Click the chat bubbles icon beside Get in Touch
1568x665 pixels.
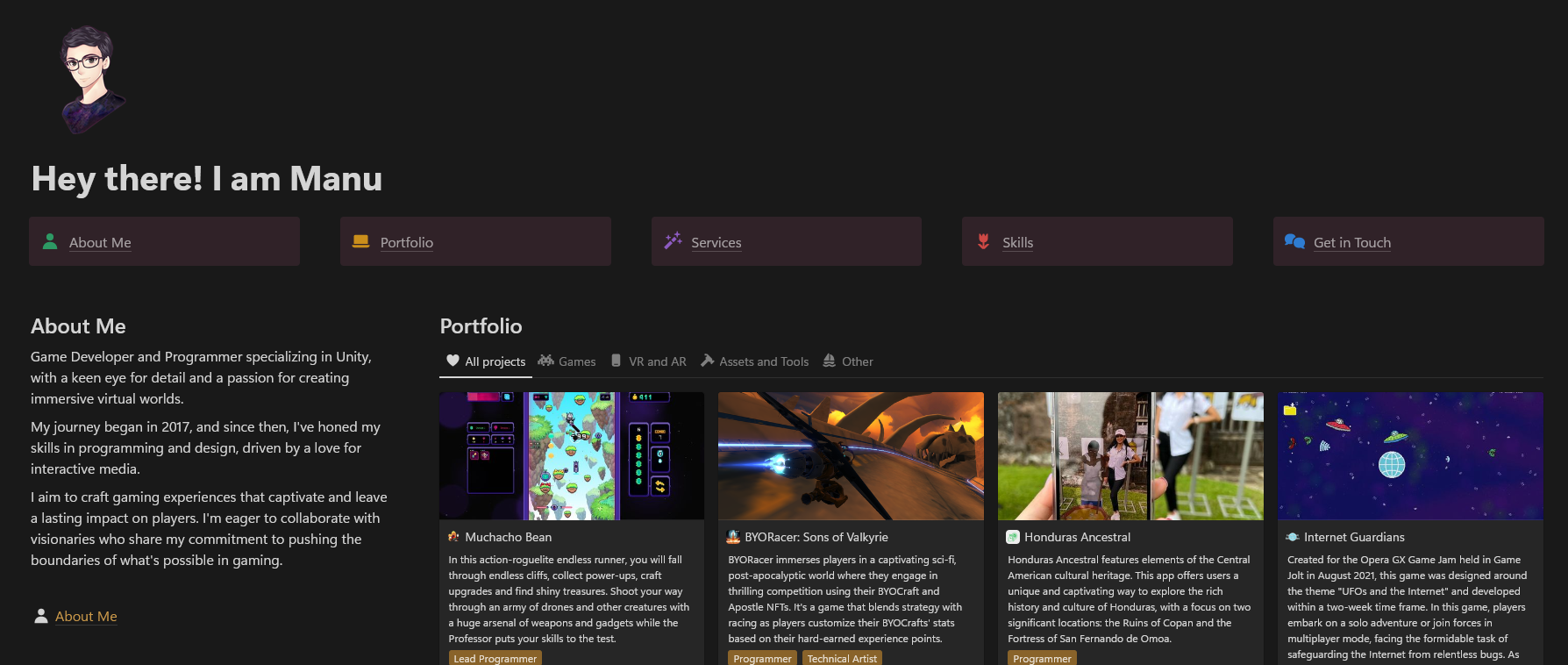tap(1294, 241)
